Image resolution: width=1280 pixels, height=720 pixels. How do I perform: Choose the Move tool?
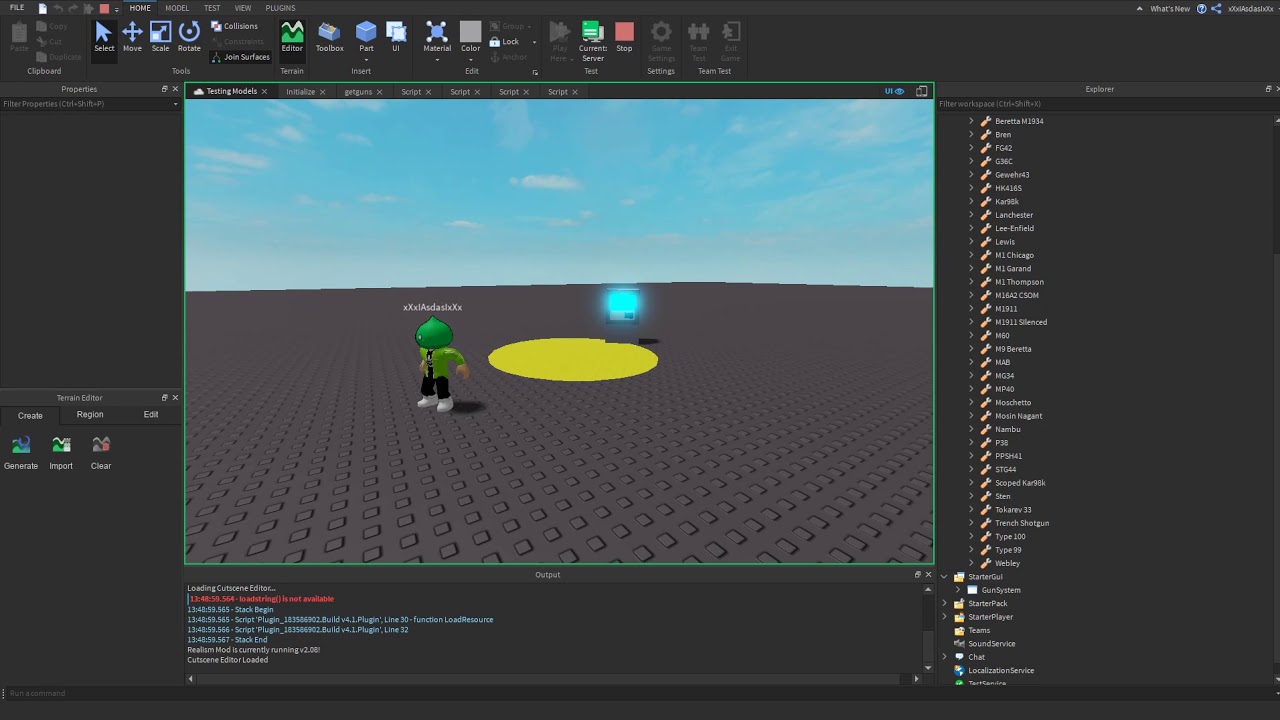(132, 37)
